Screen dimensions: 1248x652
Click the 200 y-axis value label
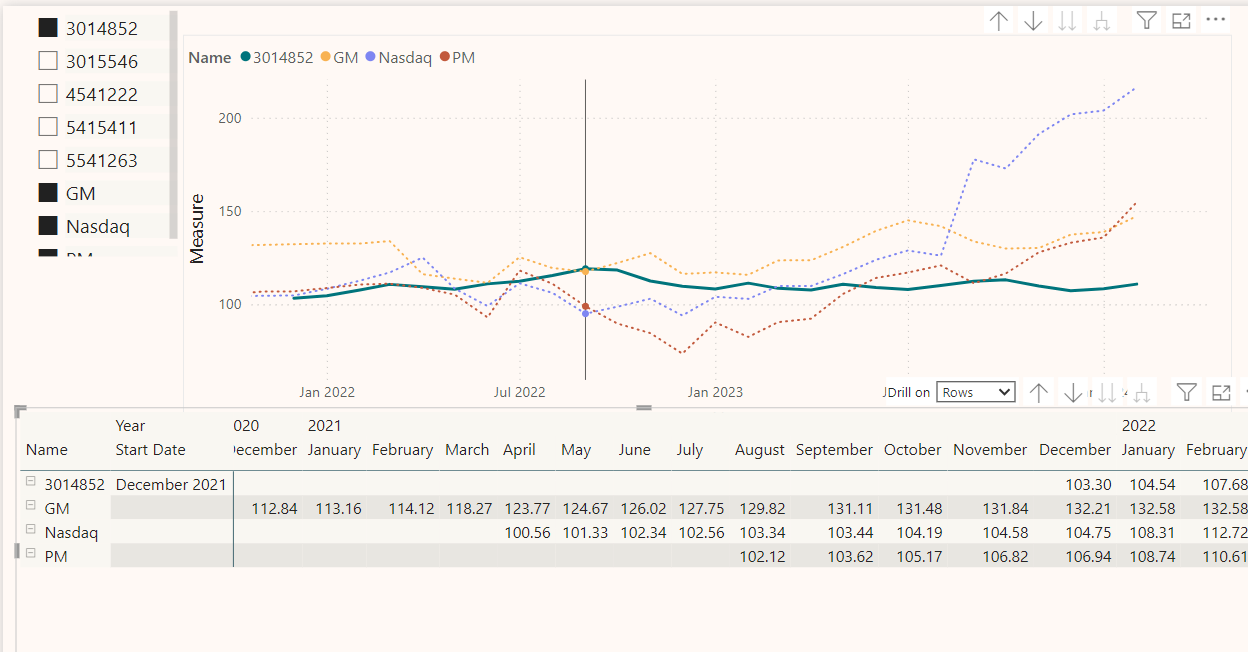[231, 118]
